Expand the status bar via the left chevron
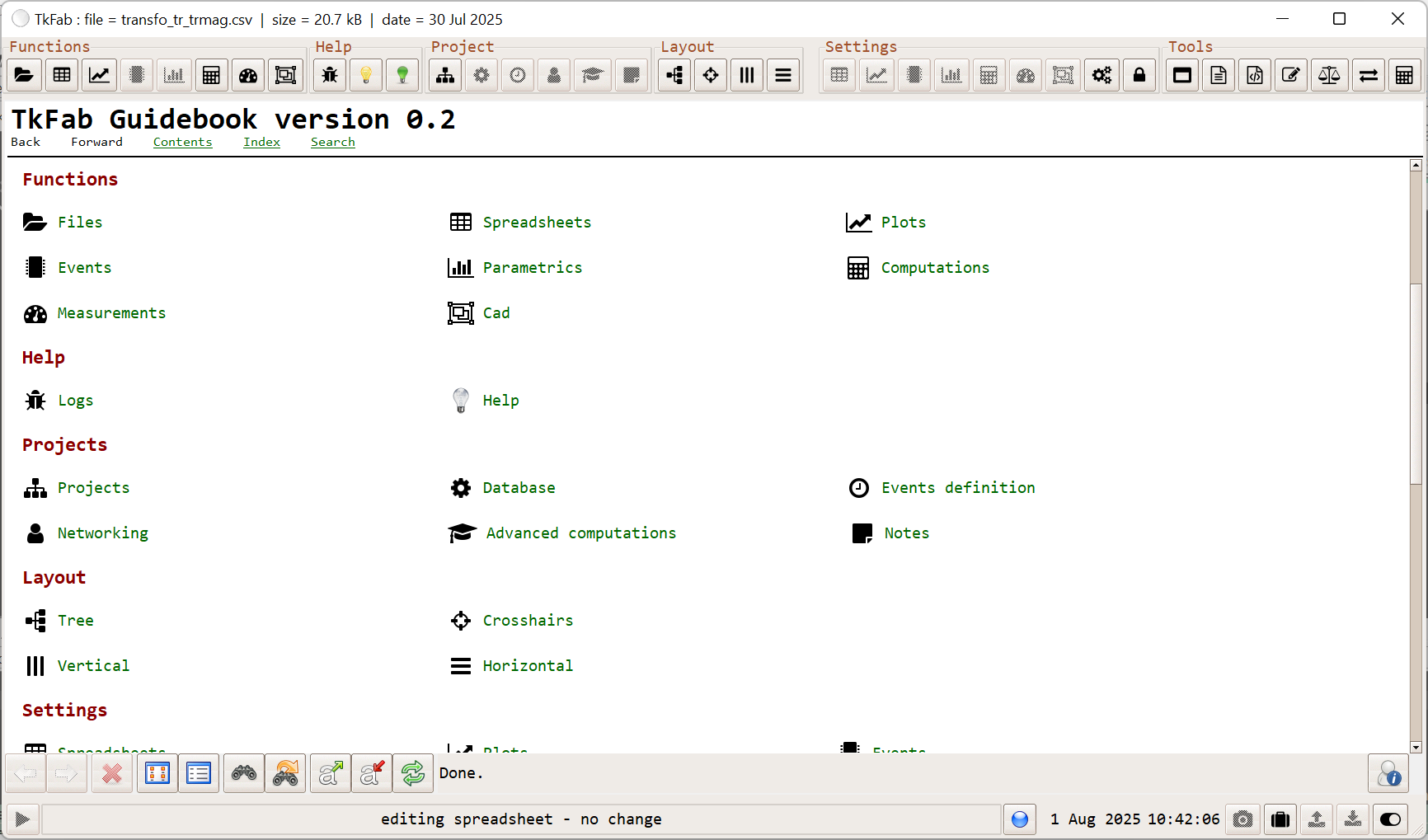Image resolution: width=1428 pixels, height=840 pixels. [22, 819]
